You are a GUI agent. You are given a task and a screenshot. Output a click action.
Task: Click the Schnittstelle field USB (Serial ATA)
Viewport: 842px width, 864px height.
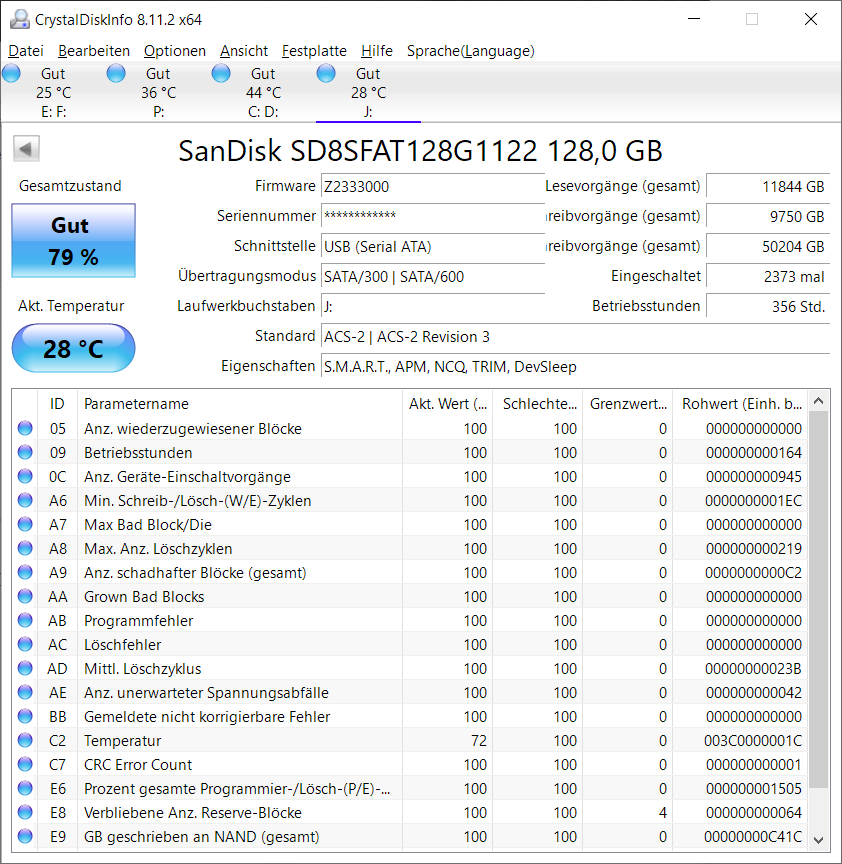coord(433,246)
